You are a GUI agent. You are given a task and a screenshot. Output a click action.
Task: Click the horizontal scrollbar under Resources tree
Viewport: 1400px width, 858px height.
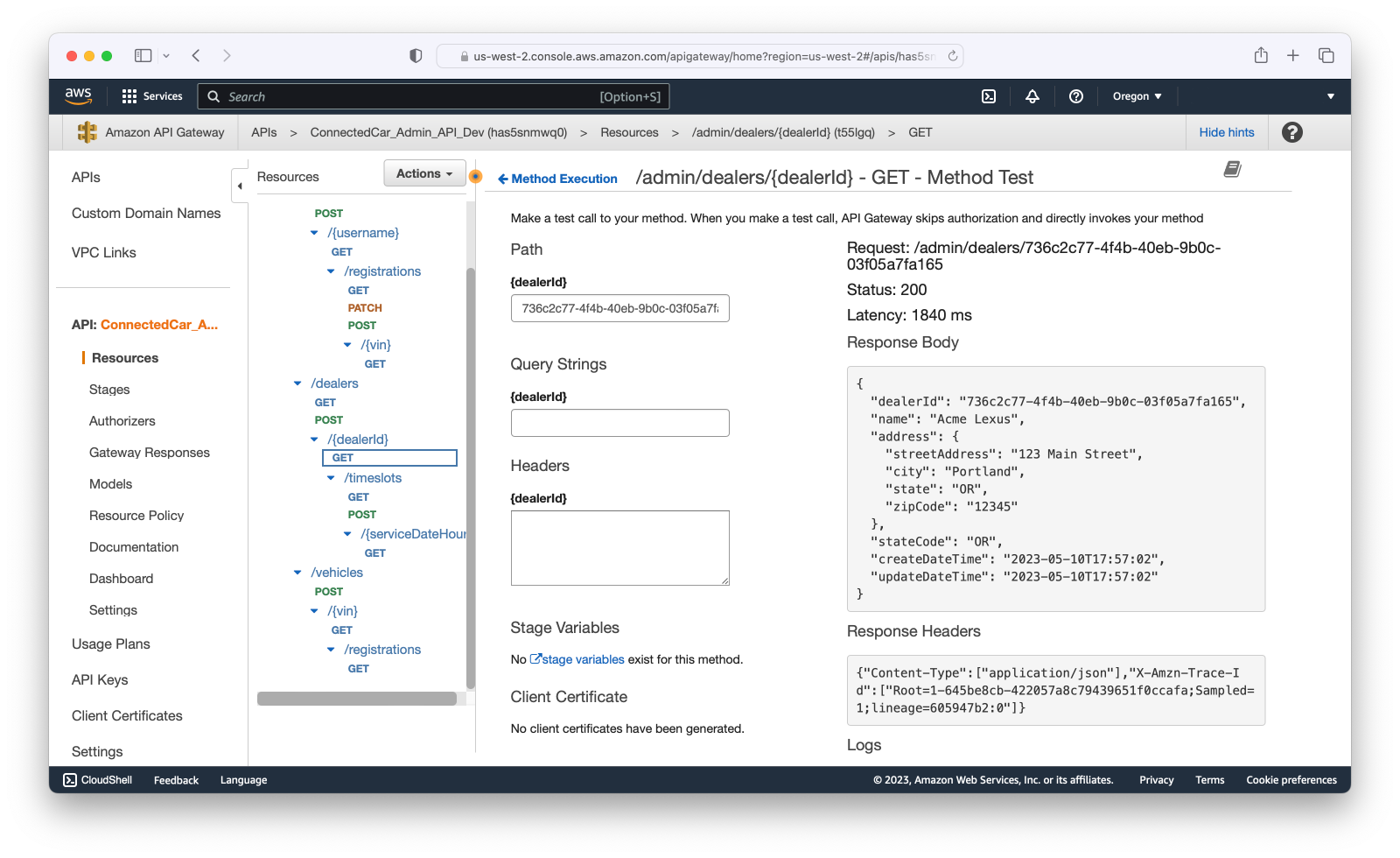(357, 699)
